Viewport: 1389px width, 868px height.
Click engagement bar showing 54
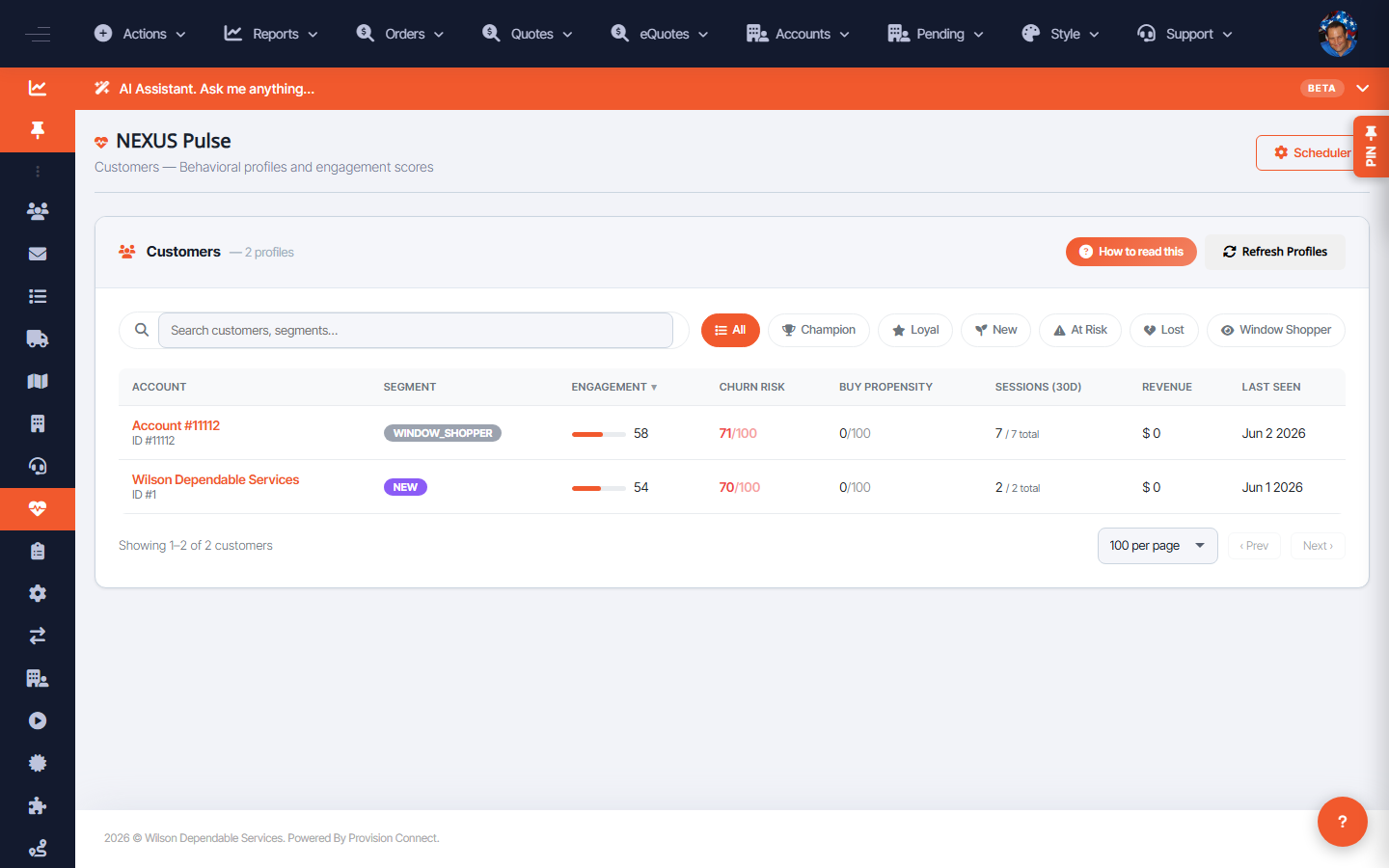pos(599,488)
